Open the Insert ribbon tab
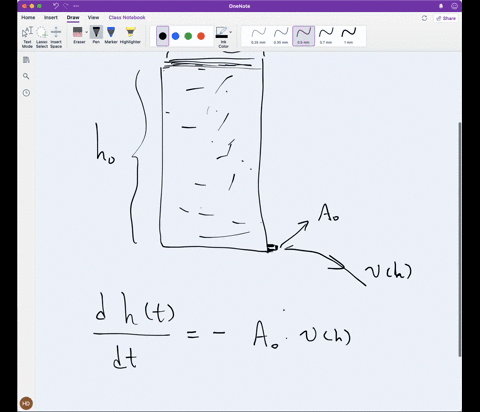 pyautogui.click(x=51, y=17)
